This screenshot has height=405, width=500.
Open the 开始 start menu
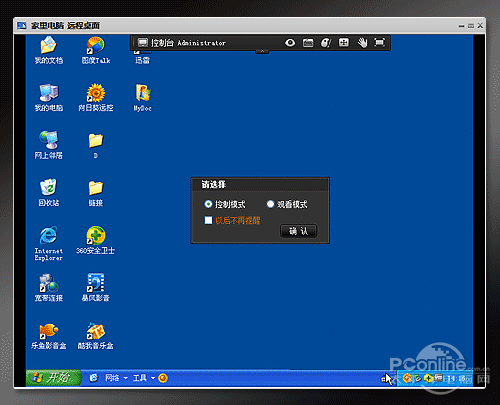coord(54,378)
